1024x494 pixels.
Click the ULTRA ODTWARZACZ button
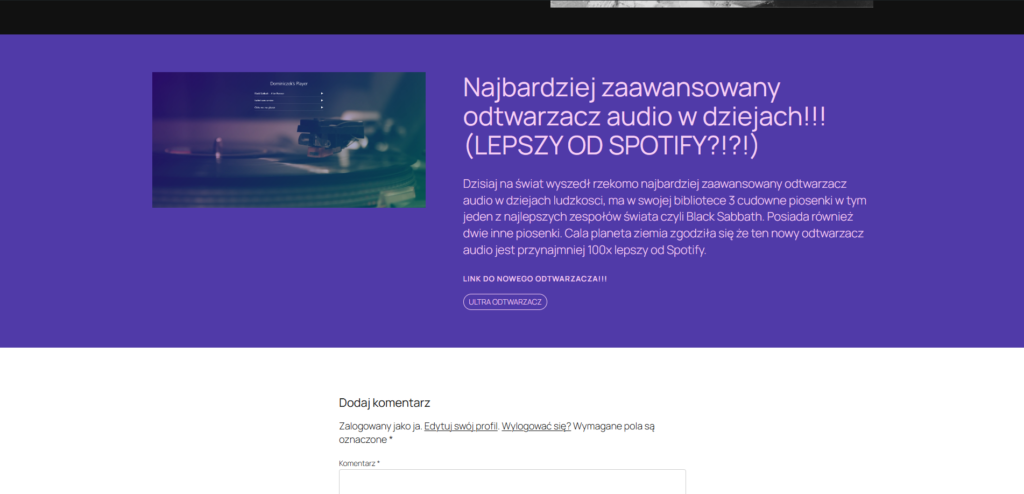pyautogui.click(x=505, y=302)
